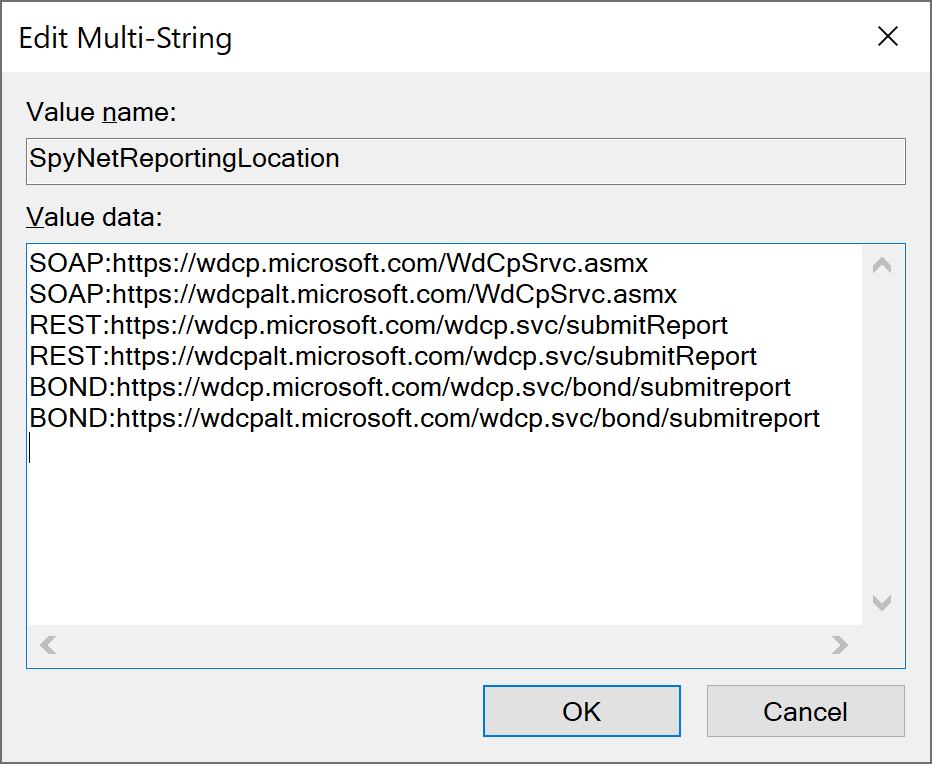This screenshot has height=764, width=932.
Task: Click the REST:https://wdcpalt.microsoft.com/wdcp.svc/submitReport line
Action: point(393,356)
